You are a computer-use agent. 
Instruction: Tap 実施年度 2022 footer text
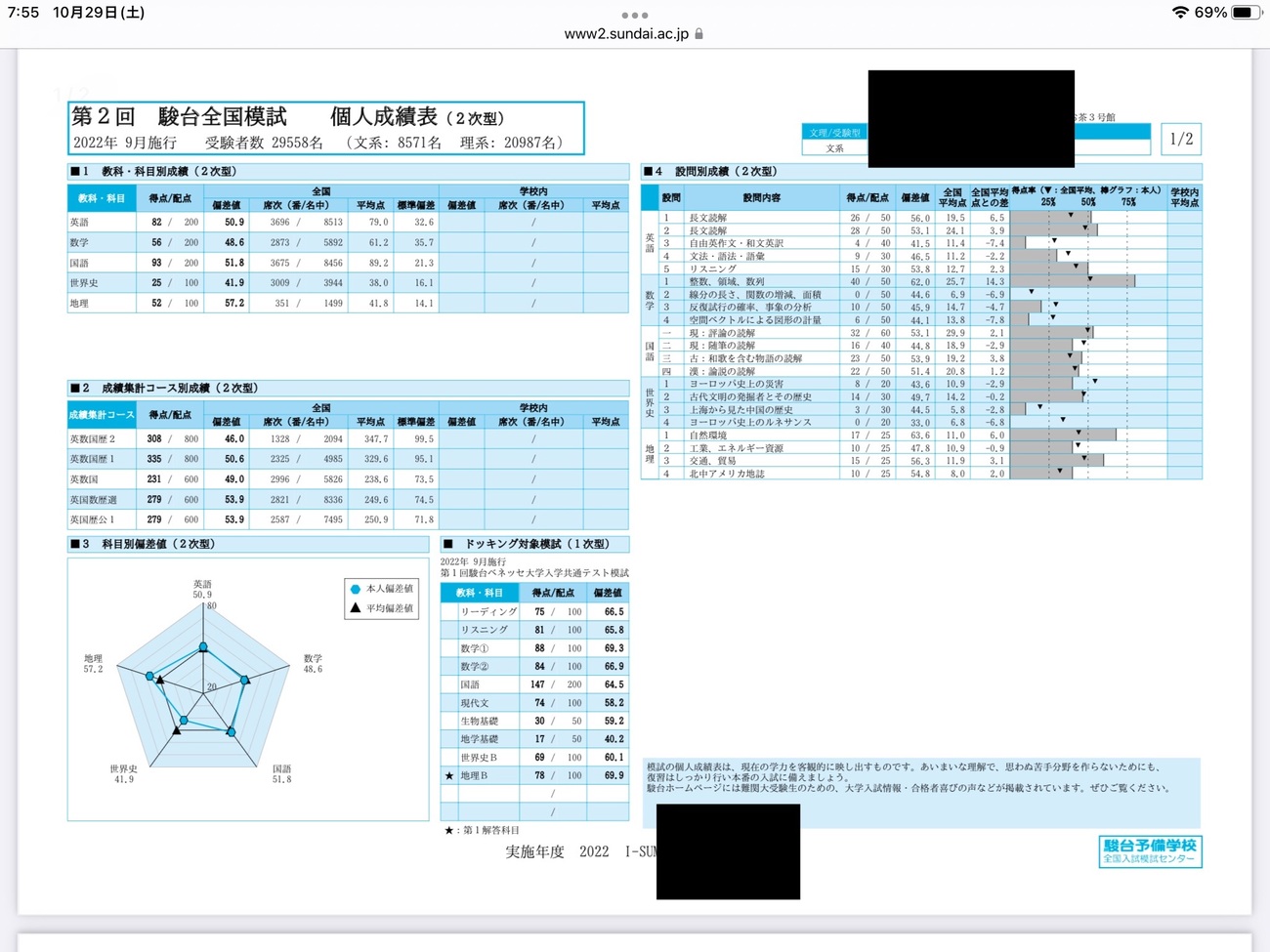point(557,851)
